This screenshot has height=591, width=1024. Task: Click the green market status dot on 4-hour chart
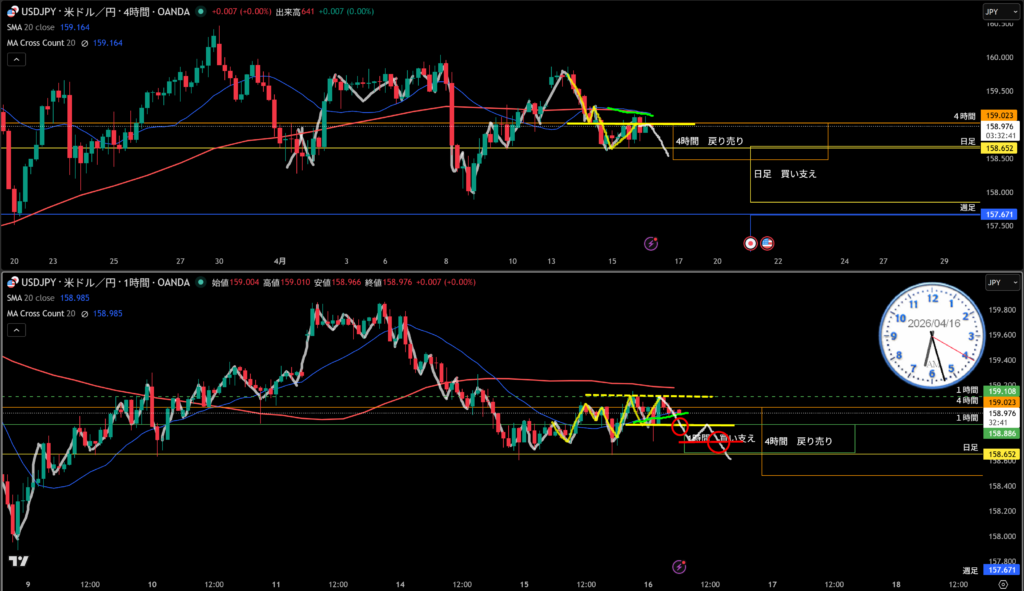[x=201, y=11]
